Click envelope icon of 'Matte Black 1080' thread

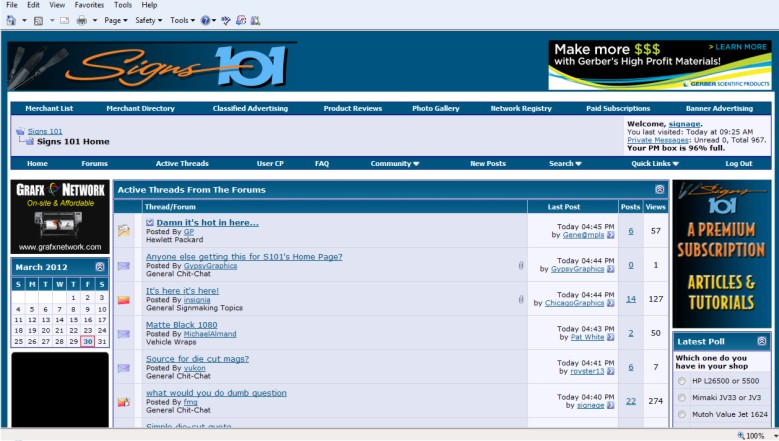click(124, 334)
